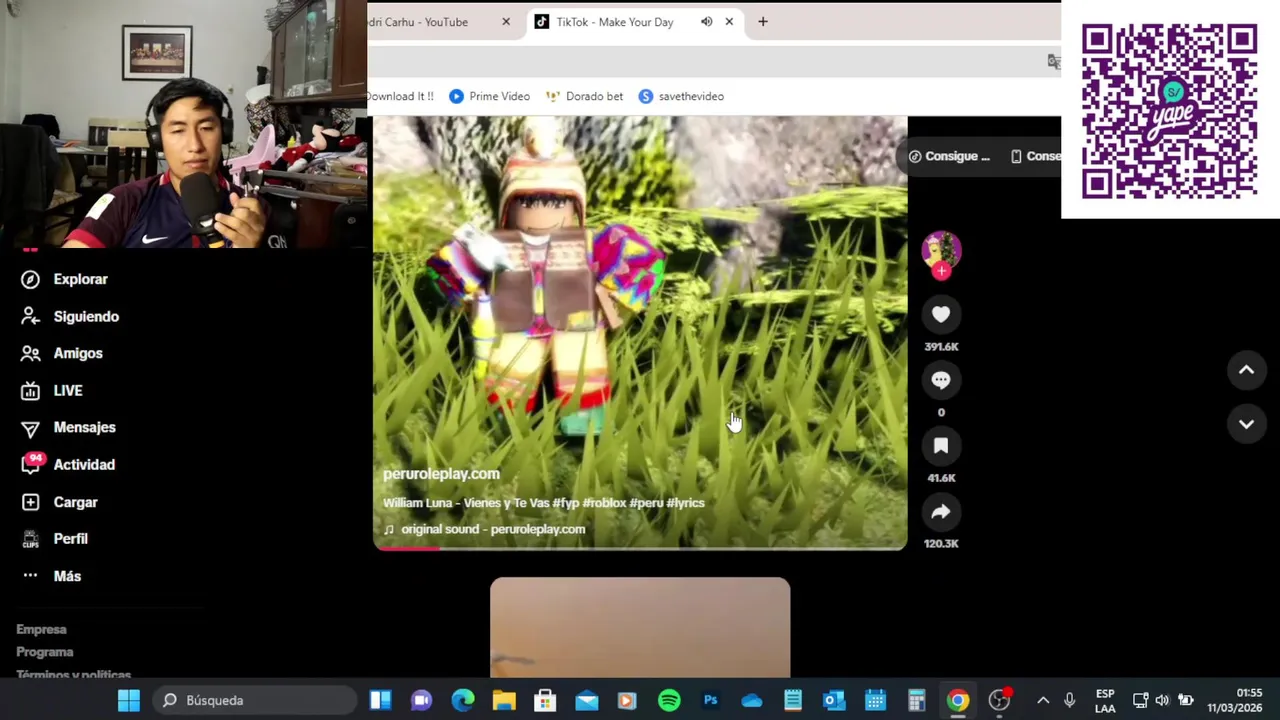Go to next video with down chevron
Image resolution: width=1280 pixels, height=720 pixels.
1246,424
